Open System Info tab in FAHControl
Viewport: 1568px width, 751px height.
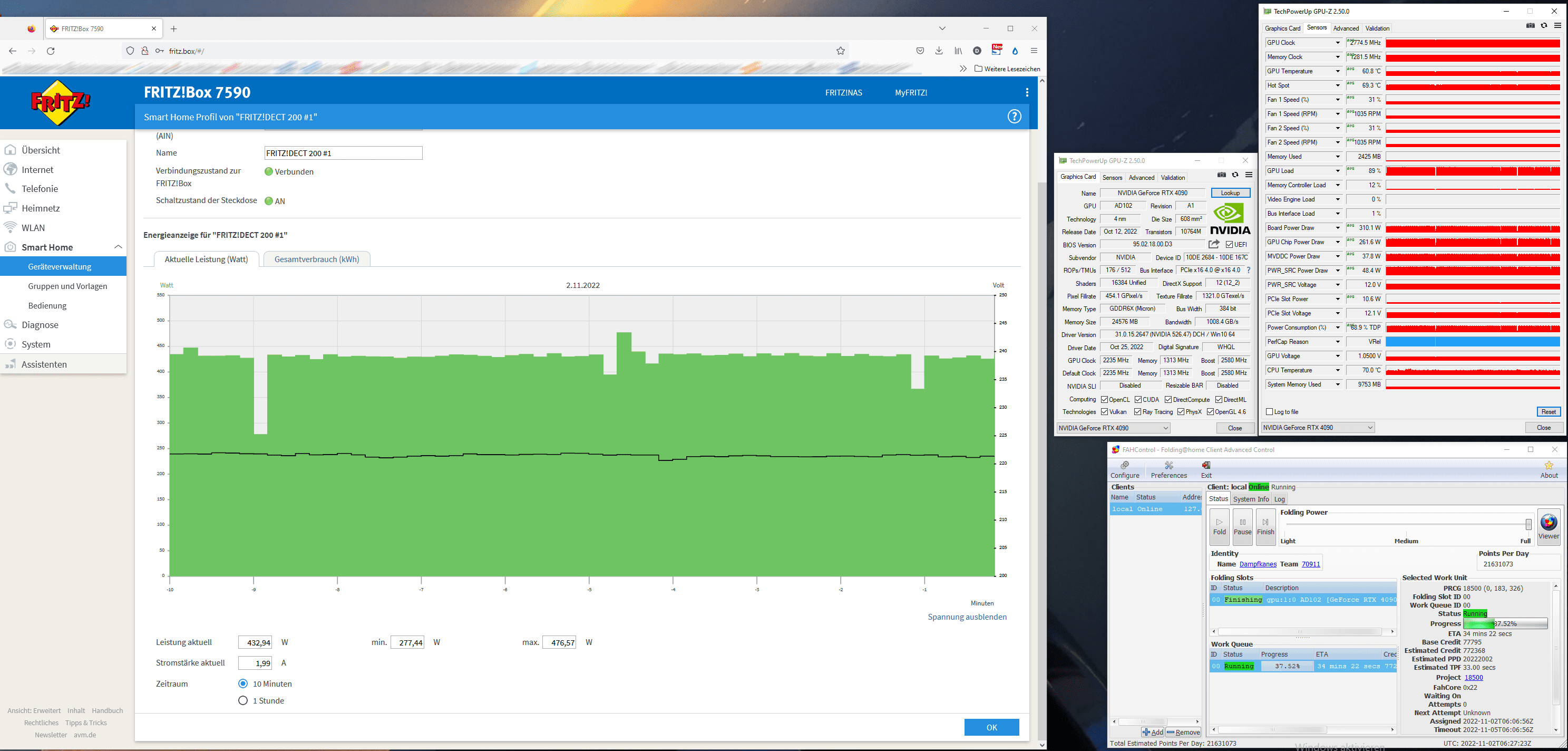pos(1250,499)
